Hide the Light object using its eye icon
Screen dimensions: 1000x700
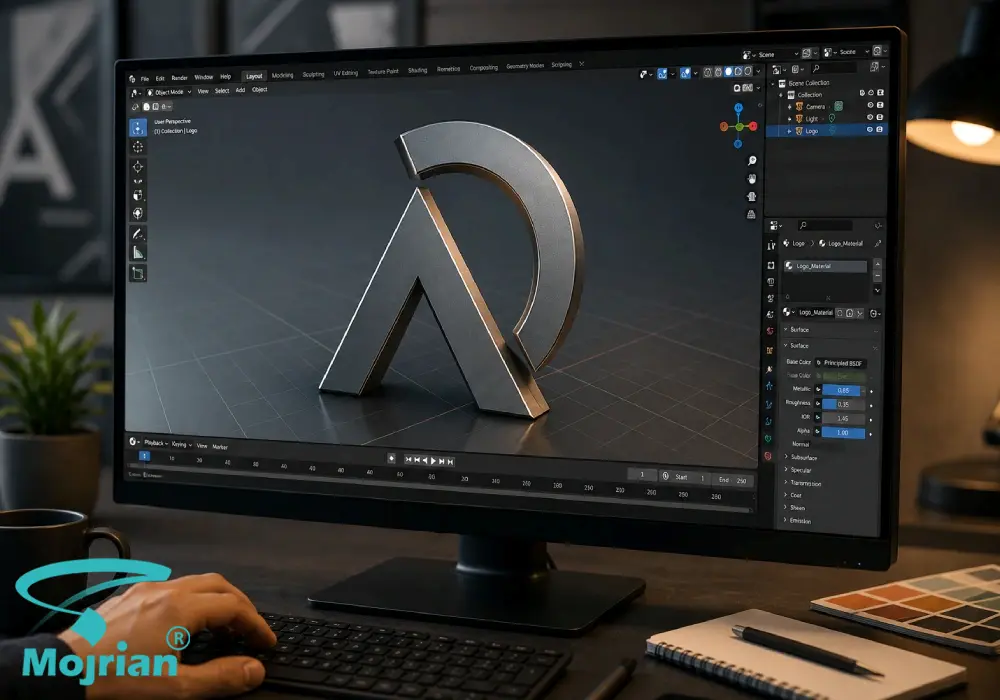point(870,117)
